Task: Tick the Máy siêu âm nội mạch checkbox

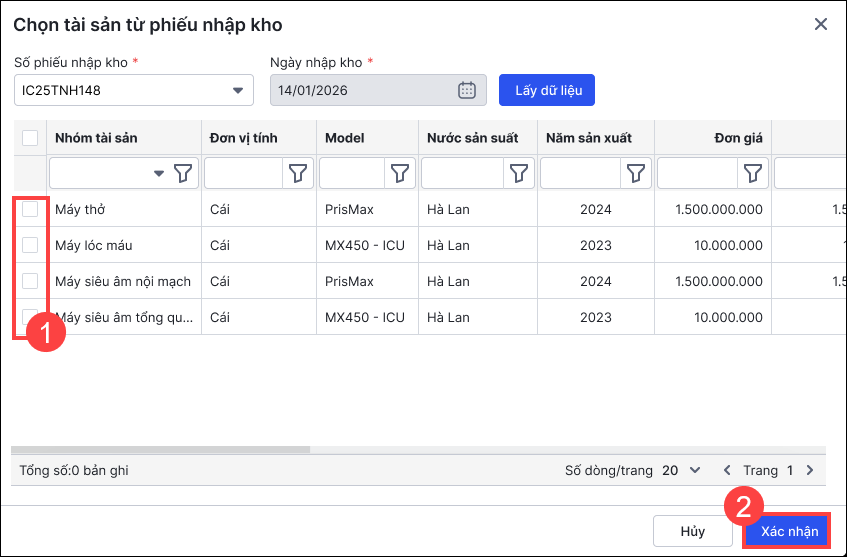Action: coord(30,281)
